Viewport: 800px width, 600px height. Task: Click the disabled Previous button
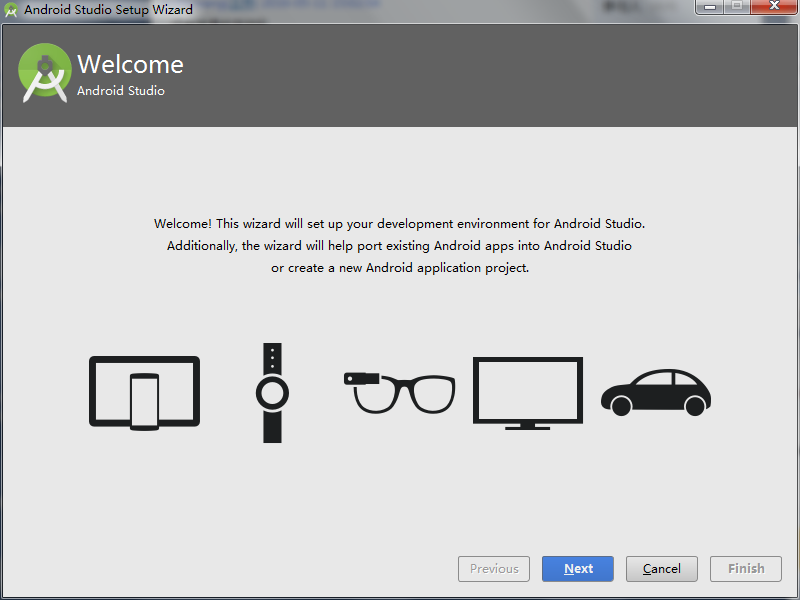pos(494,568)
